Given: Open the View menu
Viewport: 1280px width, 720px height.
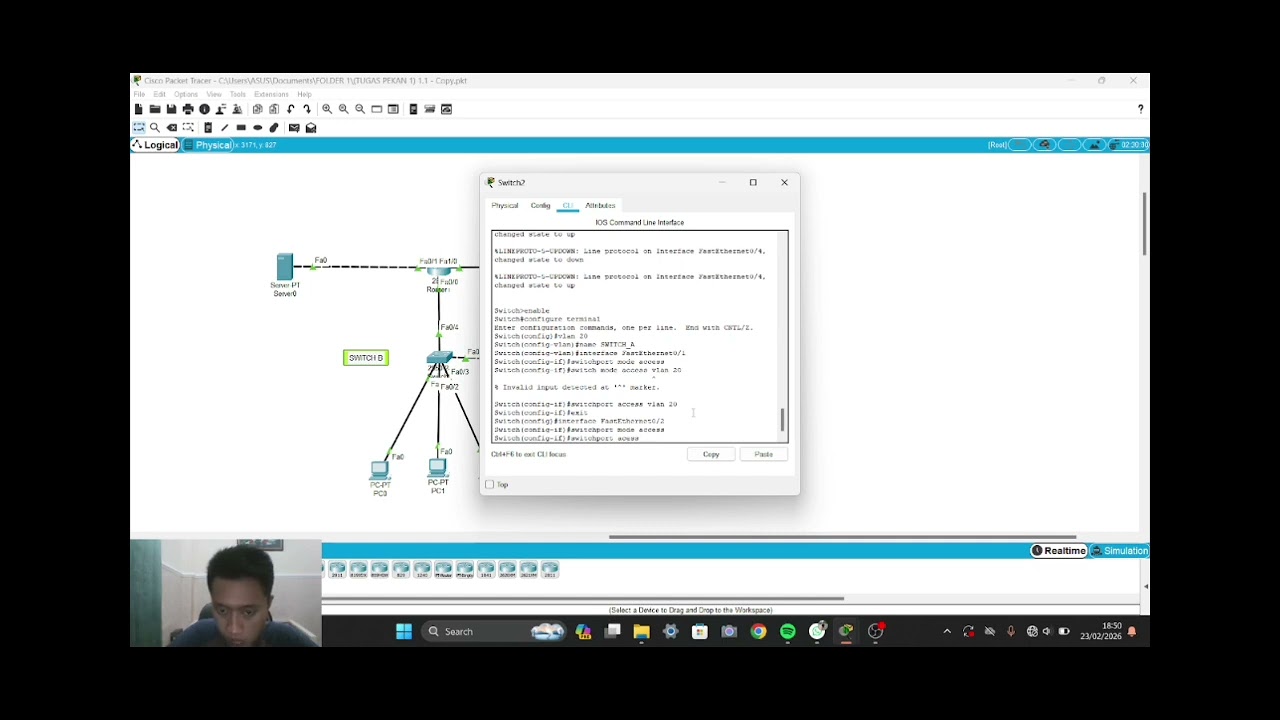Looking at the screenshot, I should pyautogui.click(x=214, y=94).
